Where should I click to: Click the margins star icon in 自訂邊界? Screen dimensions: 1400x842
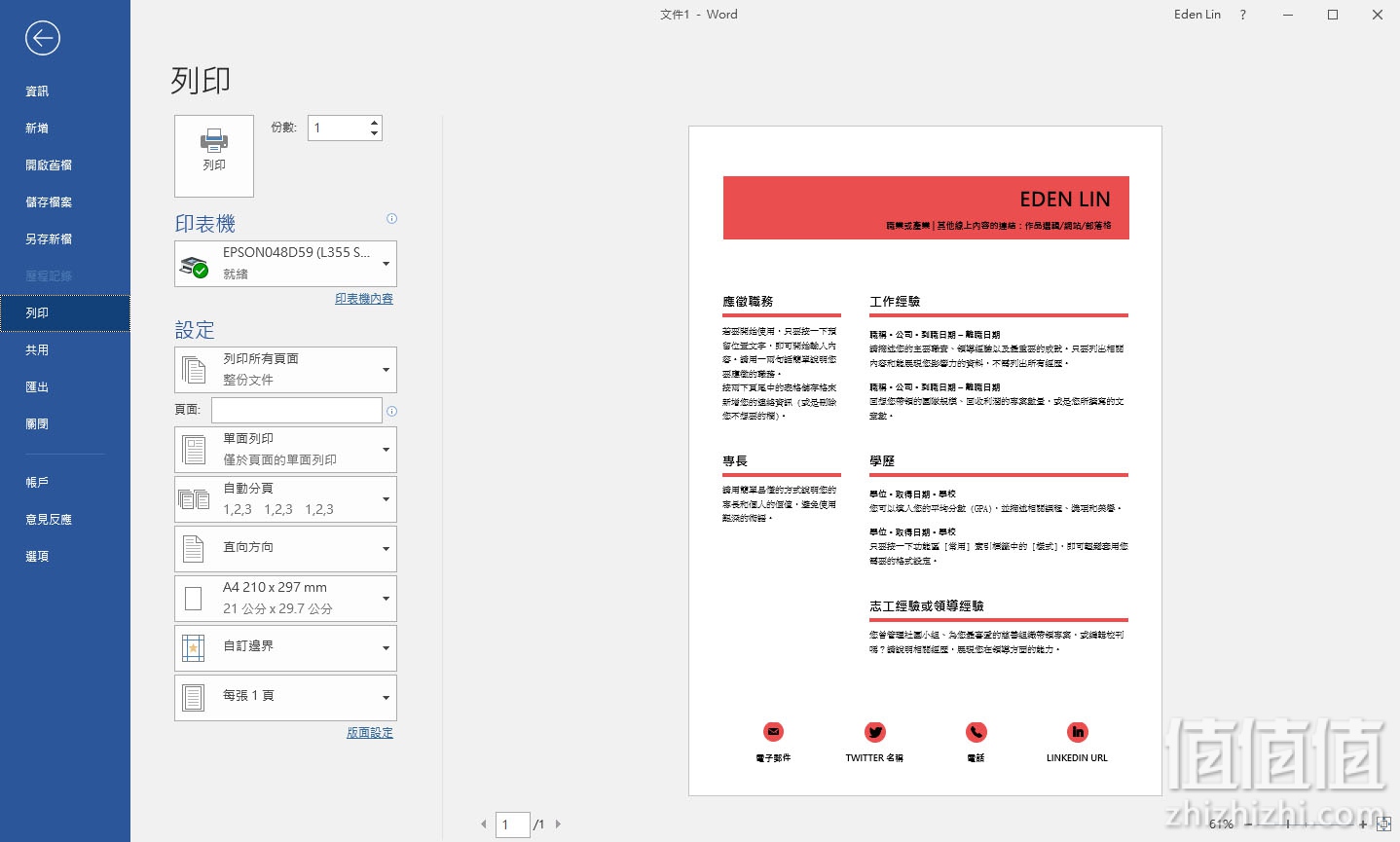coord(194,648)
